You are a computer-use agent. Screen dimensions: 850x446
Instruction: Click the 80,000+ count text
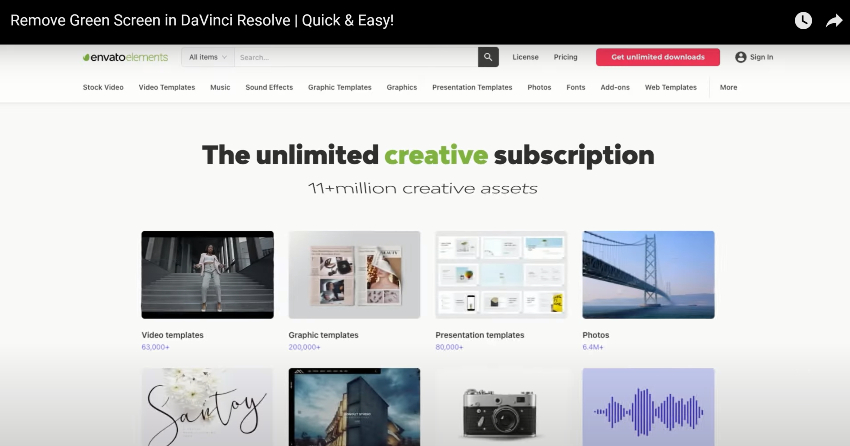pos(449,347)
